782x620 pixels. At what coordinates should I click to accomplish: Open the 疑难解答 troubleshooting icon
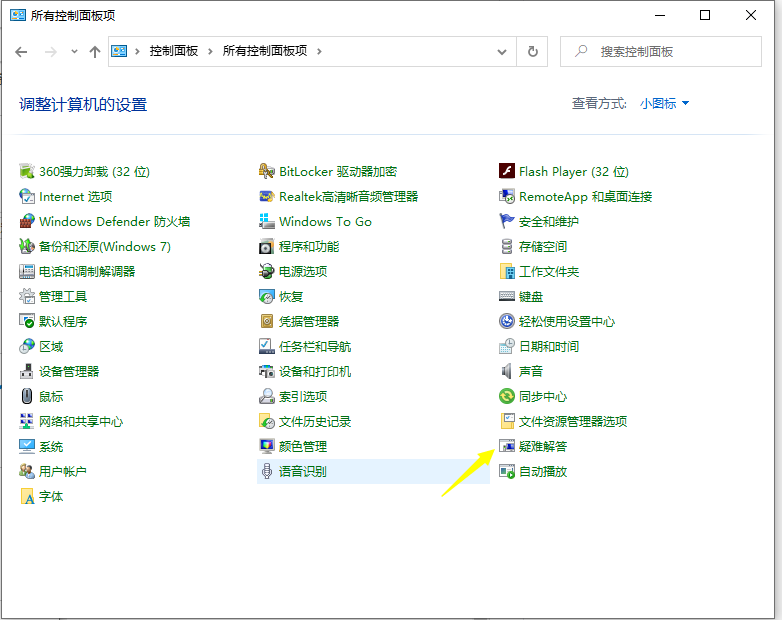click(x=507, y=447)
